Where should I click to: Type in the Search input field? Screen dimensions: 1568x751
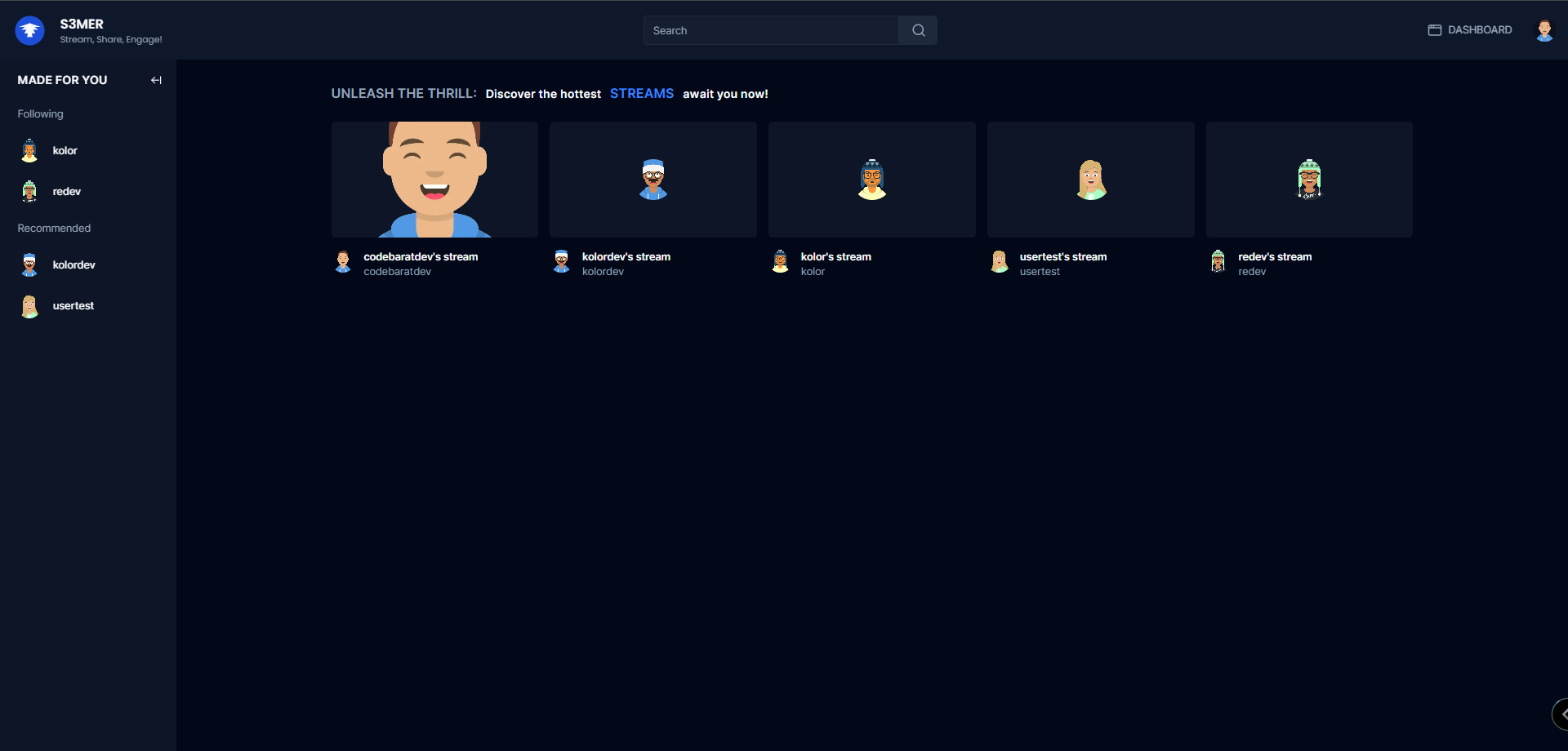point(770,30)
